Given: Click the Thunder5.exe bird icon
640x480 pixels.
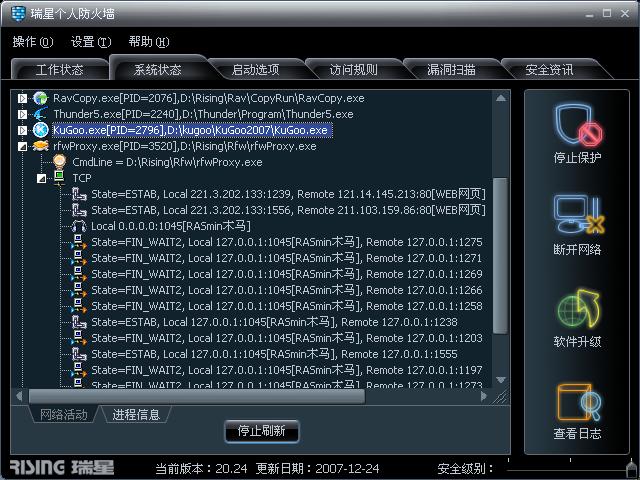Looking at the screenshot, I should click(x=40, y=114).
